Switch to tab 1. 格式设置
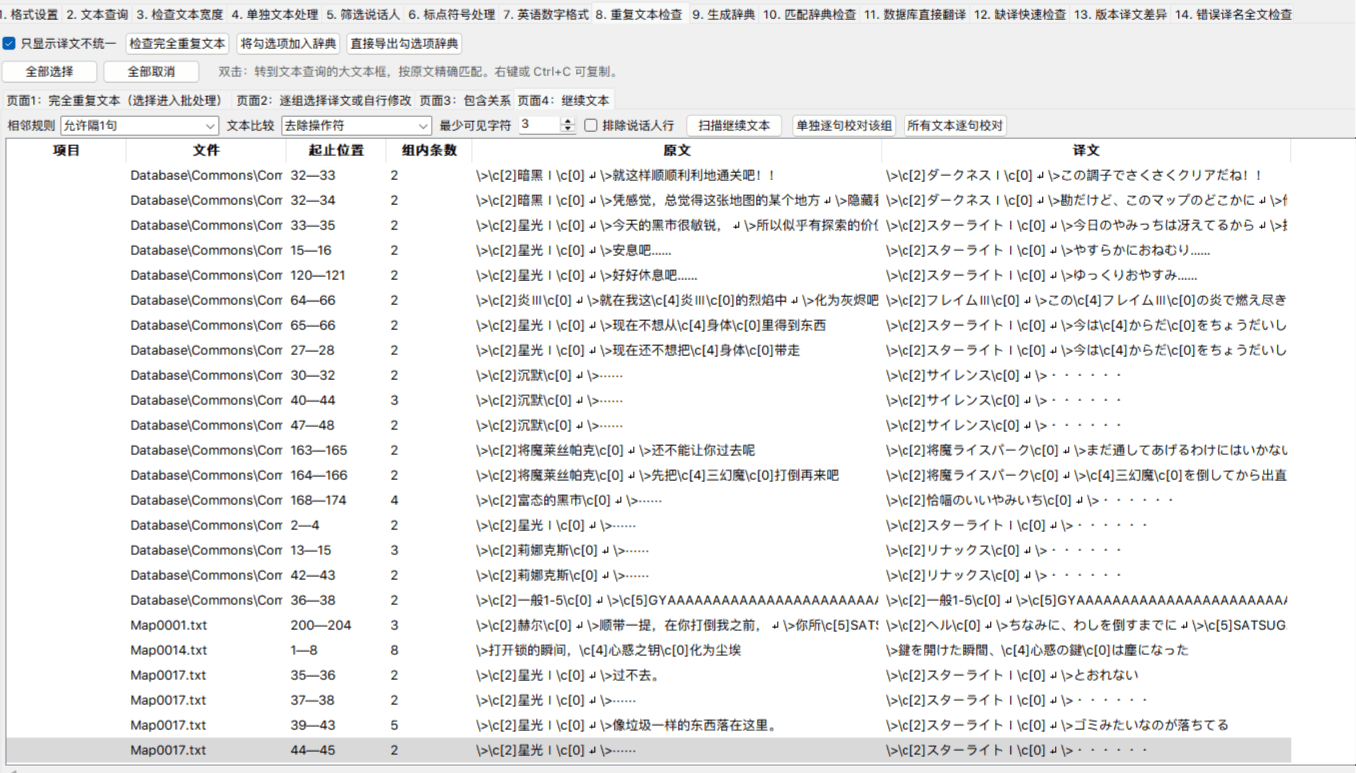 pos(30,15)
